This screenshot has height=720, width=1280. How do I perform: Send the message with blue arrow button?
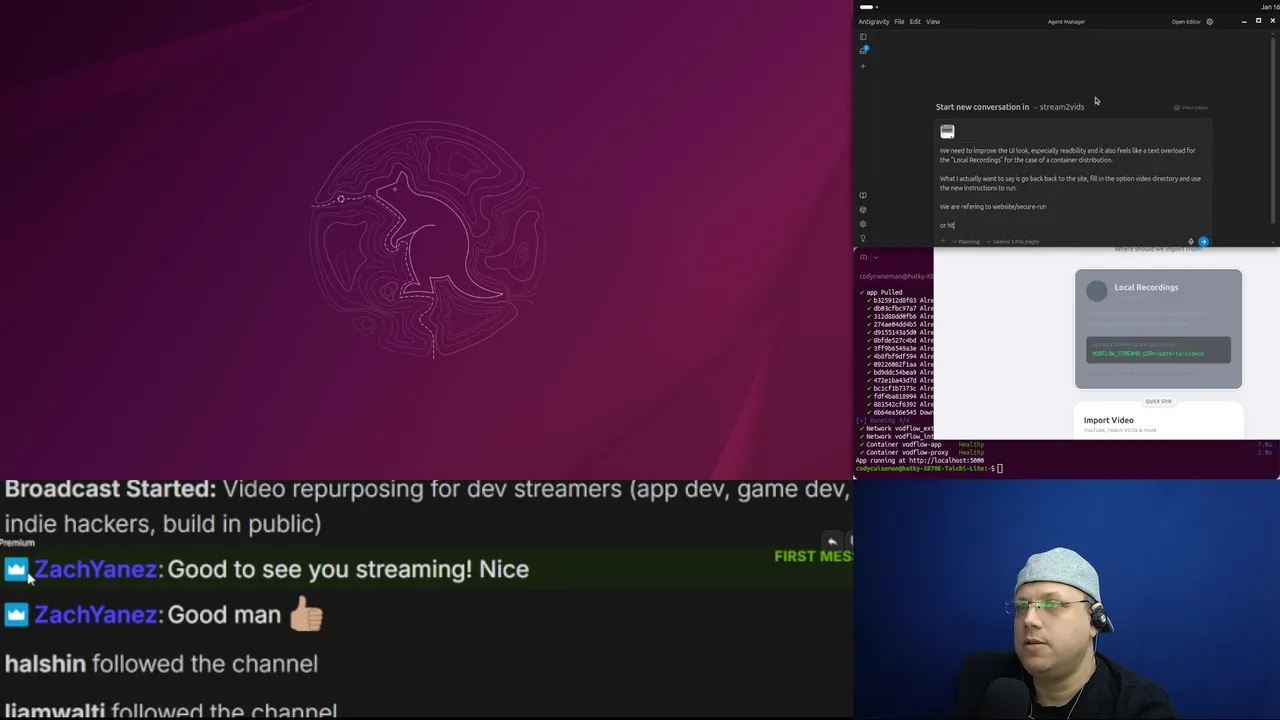click(1203, 241)
